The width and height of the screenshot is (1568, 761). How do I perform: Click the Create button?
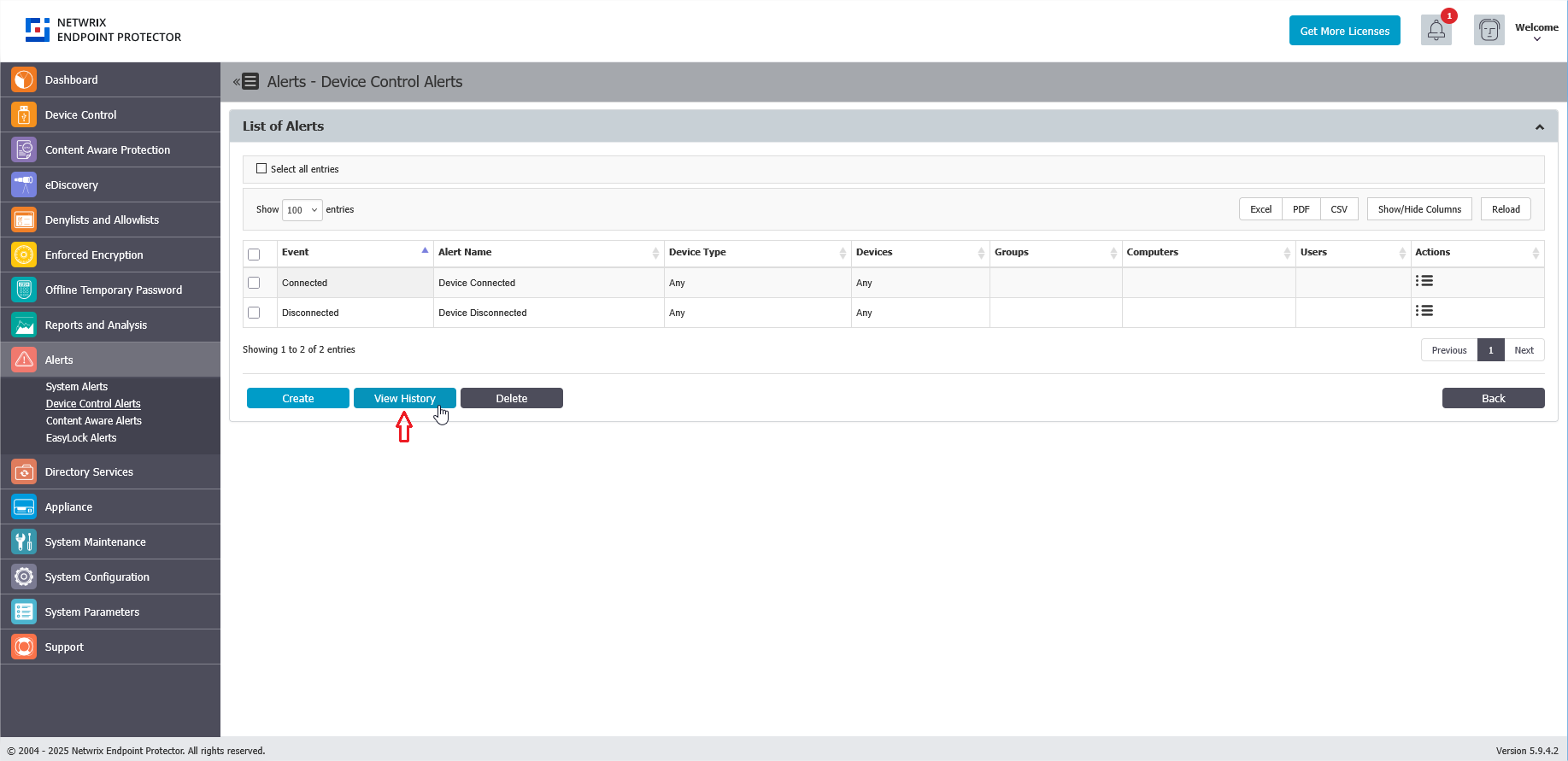(x=298, y=398)
